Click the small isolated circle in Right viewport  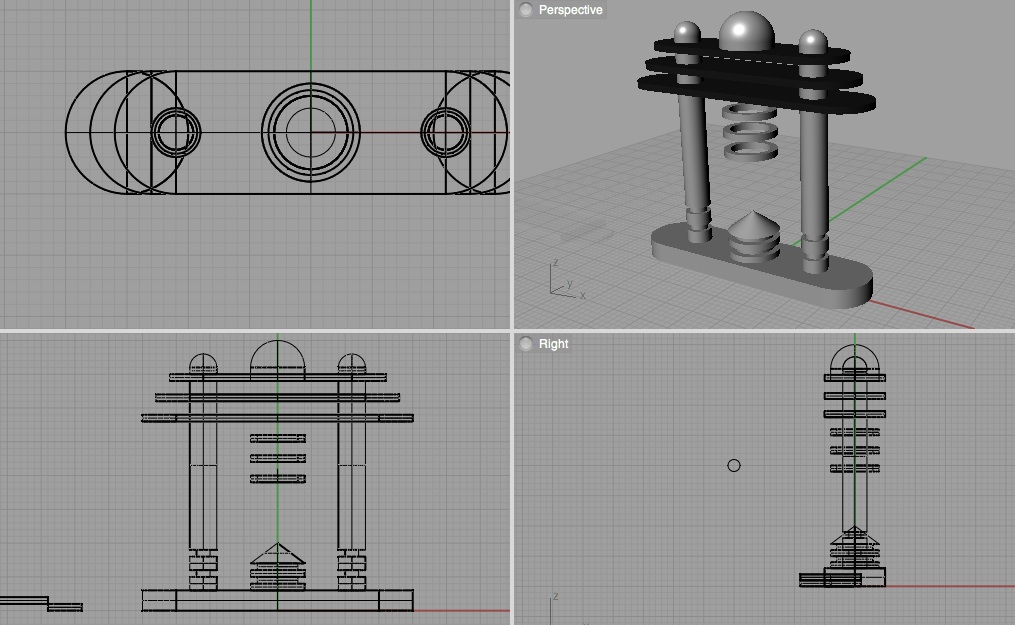click(x=734, y=465)
